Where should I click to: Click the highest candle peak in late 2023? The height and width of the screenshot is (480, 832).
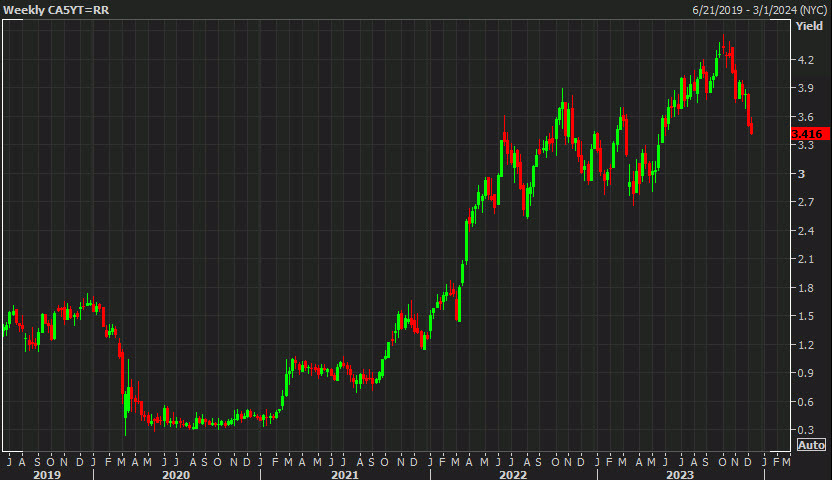(x=722, y=45)
